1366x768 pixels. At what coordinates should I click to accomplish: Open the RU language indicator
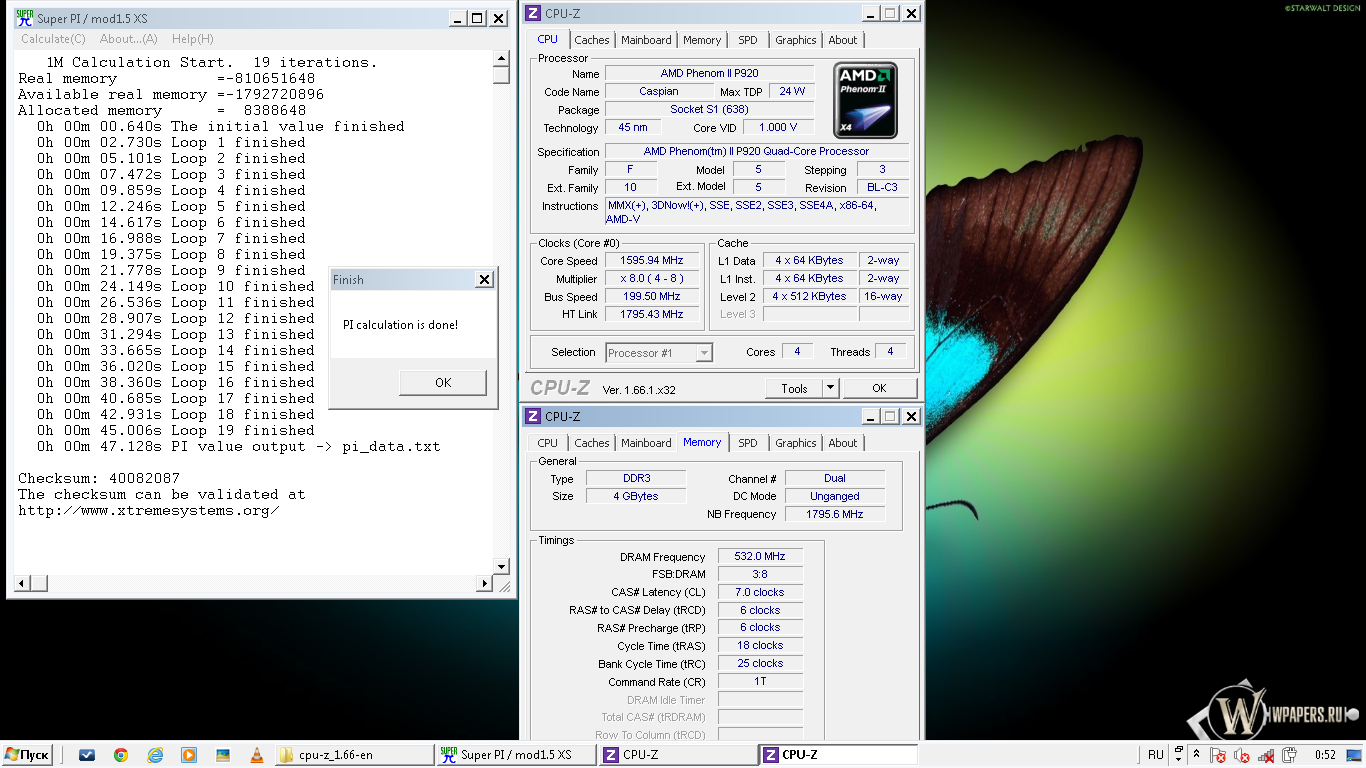coord(1156,755)
